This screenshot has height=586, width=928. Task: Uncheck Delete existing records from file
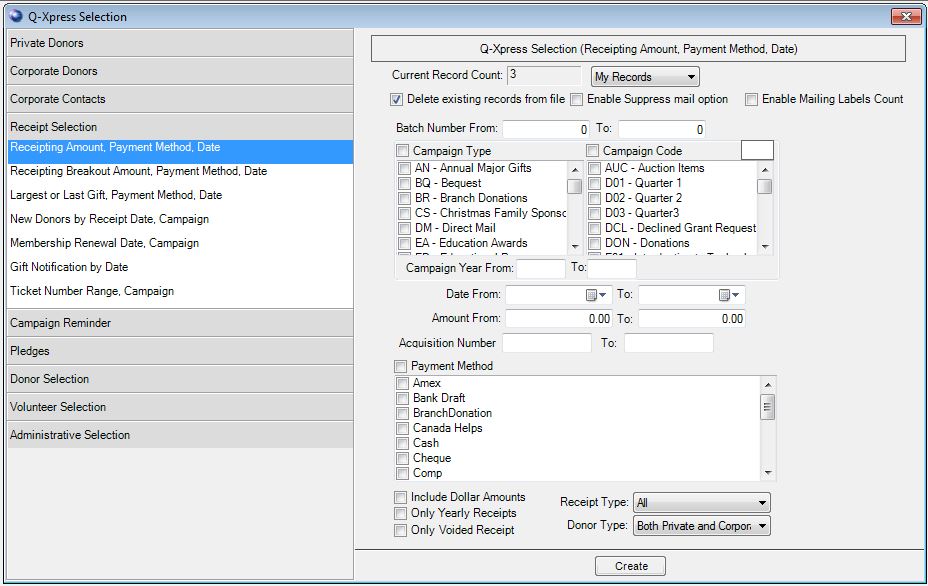(x=397, y=99)
